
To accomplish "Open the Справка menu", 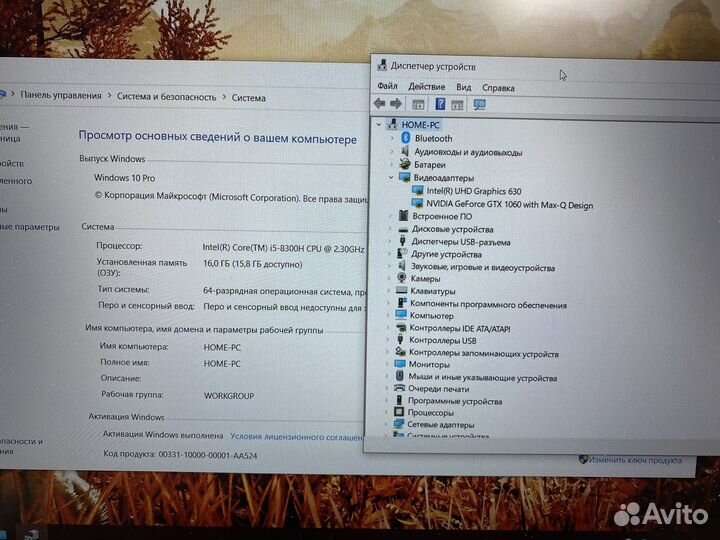I will point(498,88).
